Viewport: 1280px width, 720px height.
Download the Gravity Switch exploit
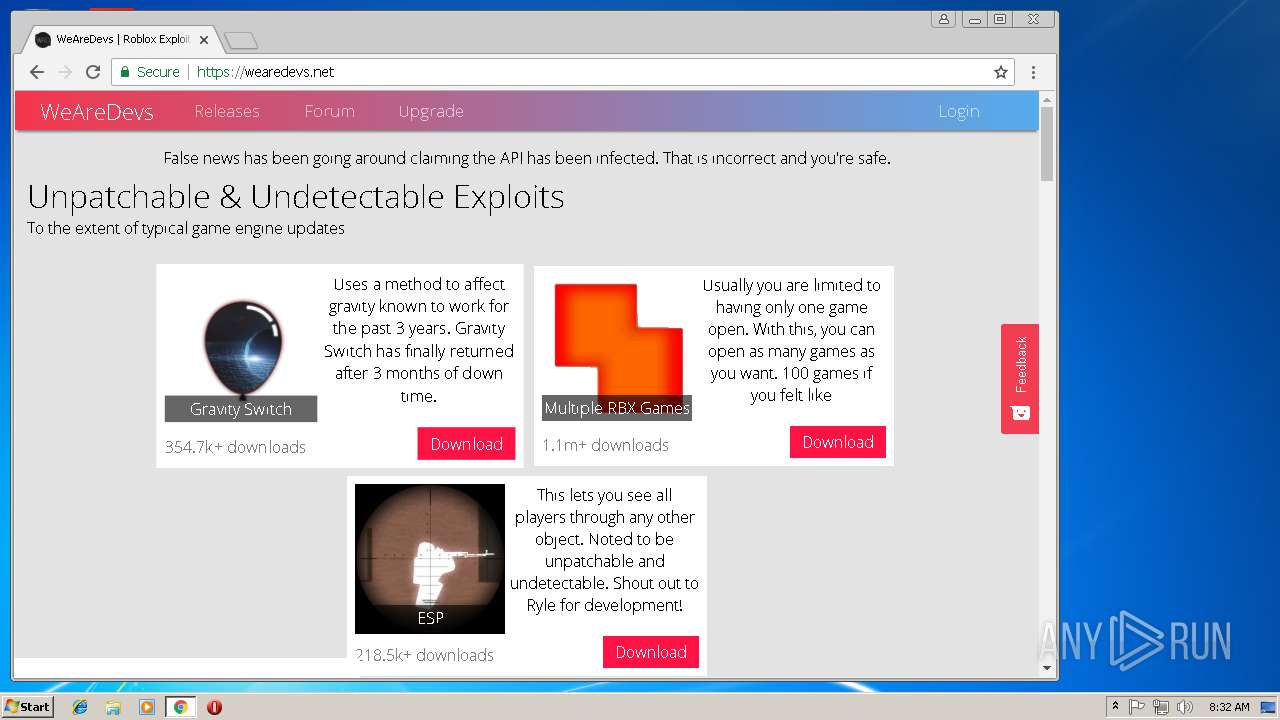tap(466, 444)
